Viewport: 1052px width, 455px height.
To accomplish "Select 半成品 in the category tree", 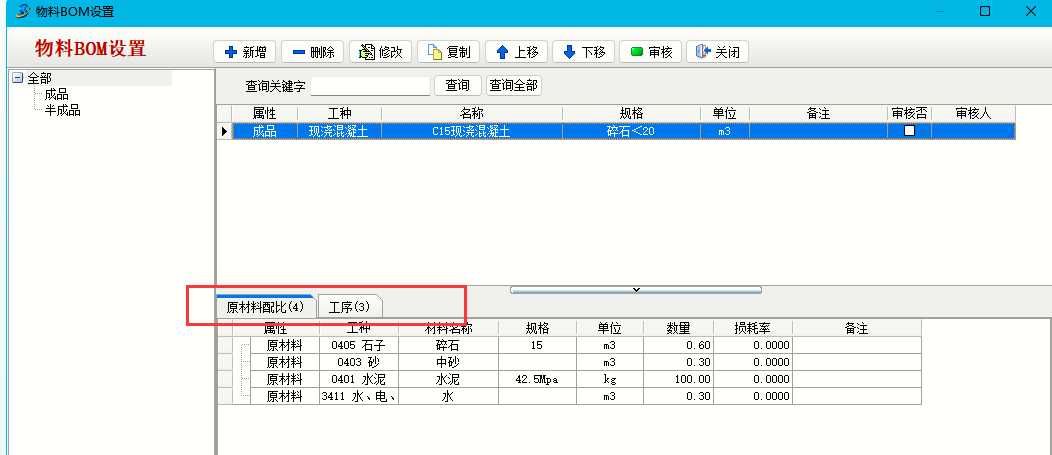I will pos(62,110).
